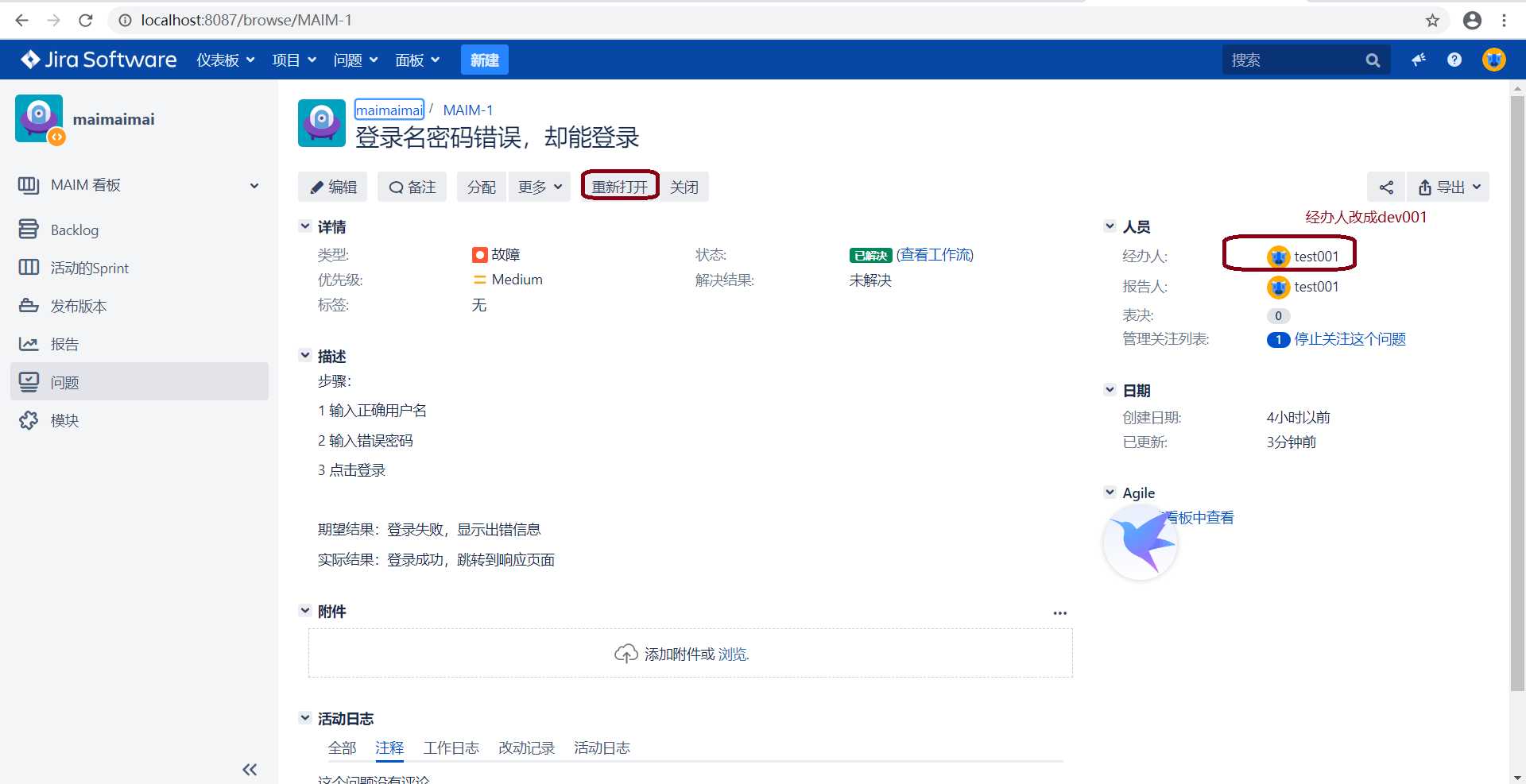Click the reporter test001 avatar
Viewport: 1526px width, 784px height.
1278,287
